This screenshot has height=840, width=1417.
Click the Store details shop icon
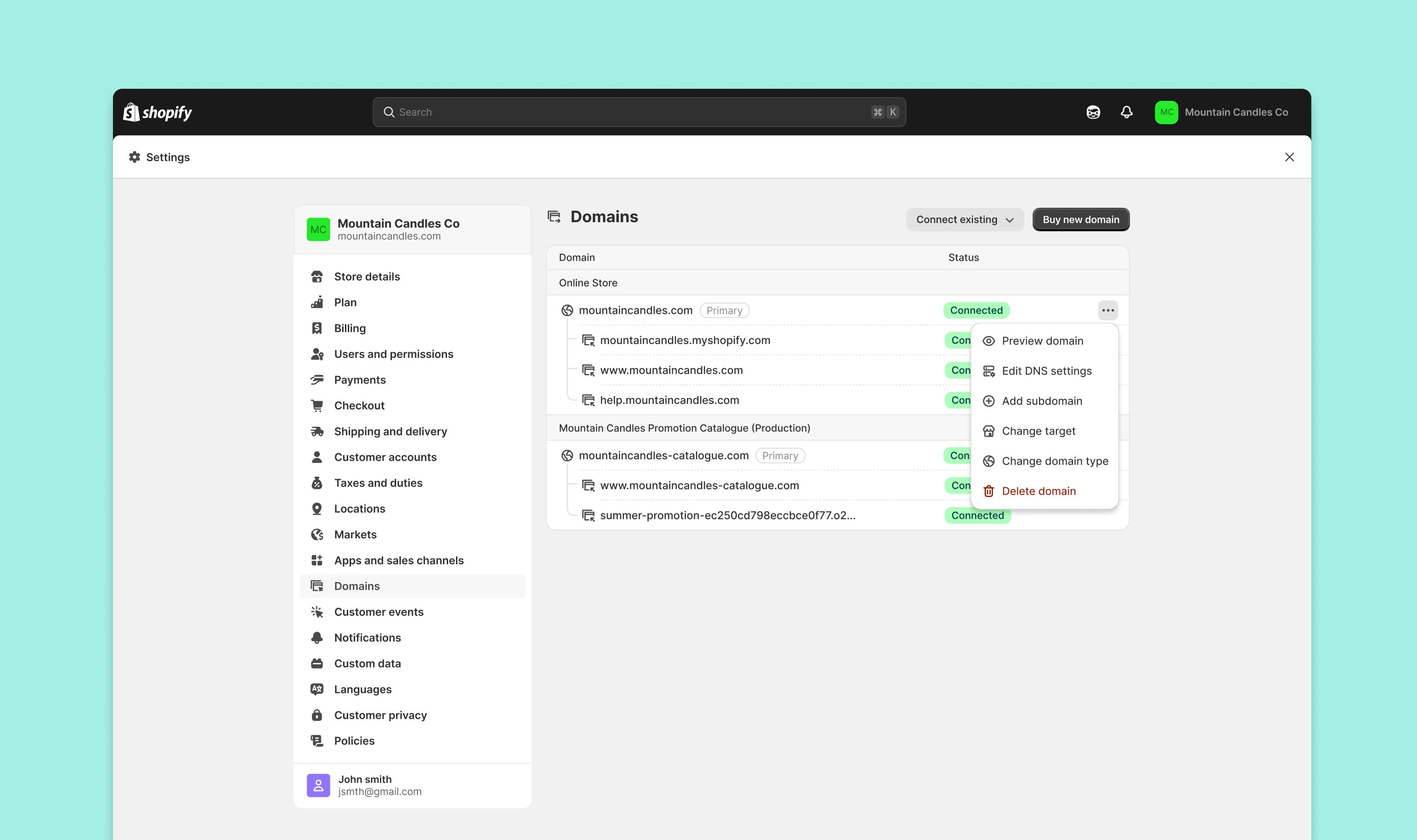[x=317, y=276]
